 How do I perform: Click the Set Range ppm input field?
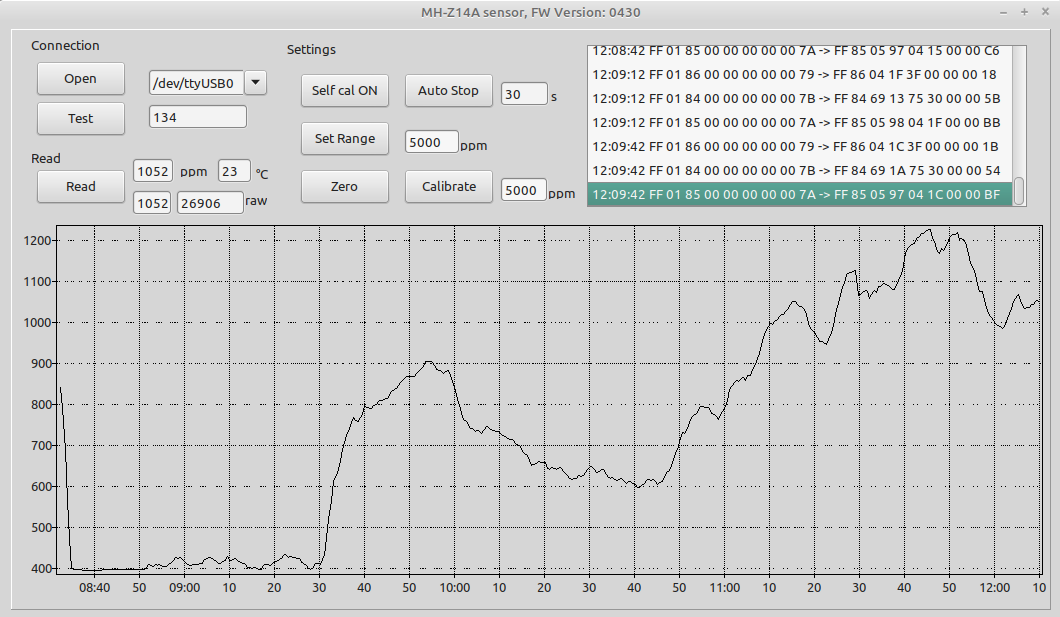pos(431,142)
